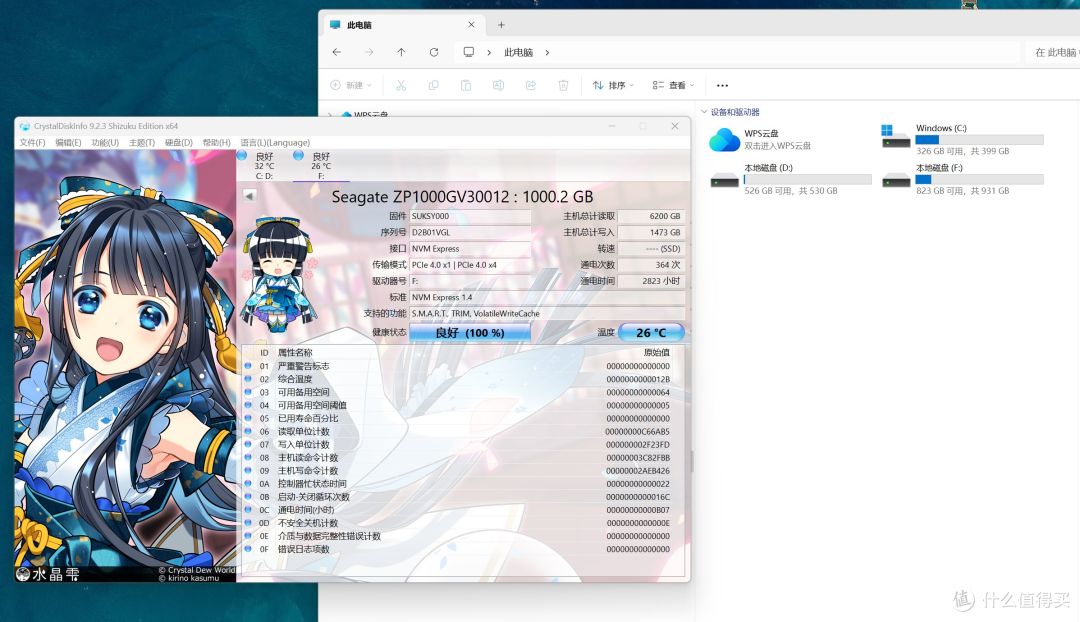Expand WPS云盘 in the Explorer sidebar
The image size is (1080, 622).
click(331, 114)
